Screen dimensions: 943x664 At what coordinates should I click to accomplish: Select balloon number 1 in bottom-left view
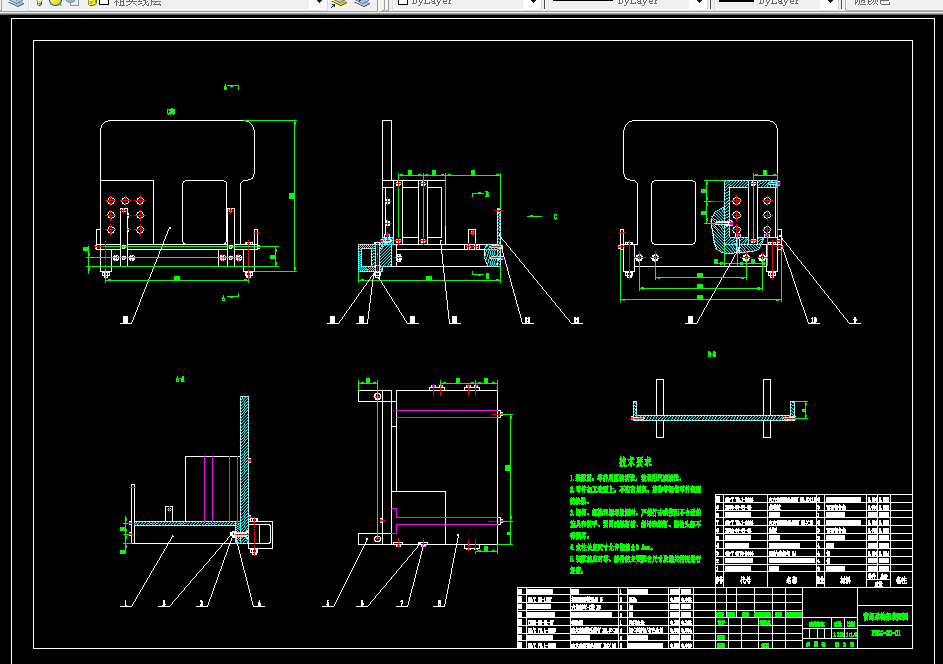126,603
